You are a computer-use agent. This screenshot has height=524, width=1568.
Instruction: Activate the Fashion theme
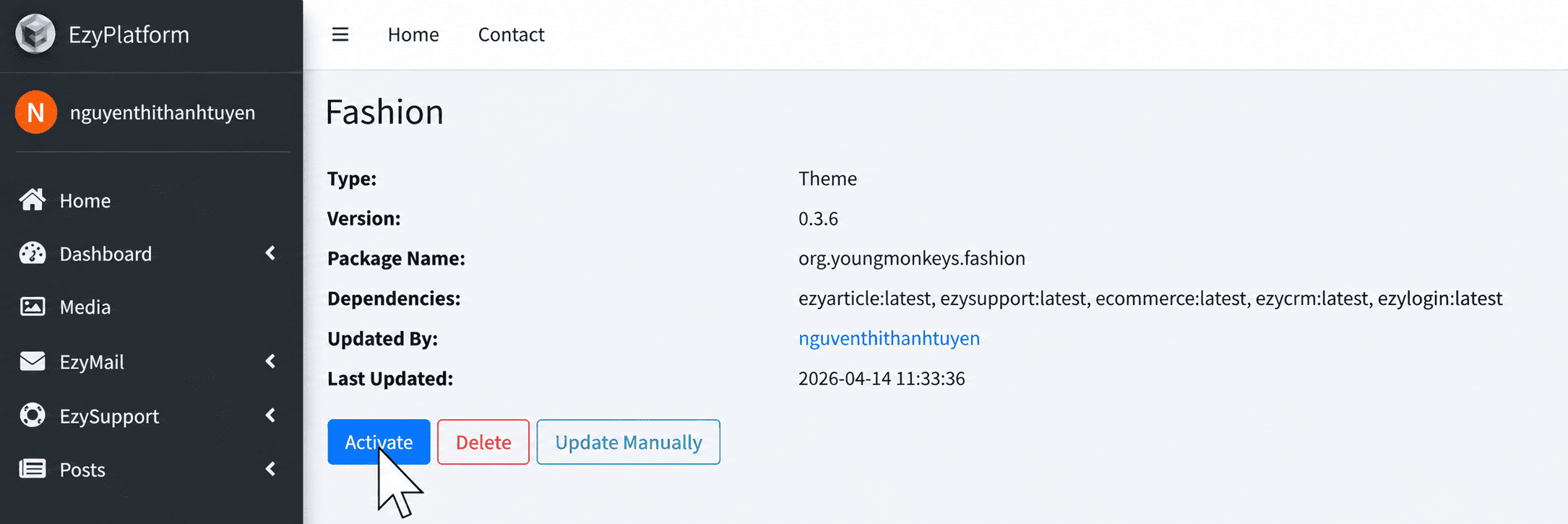(x=379, y=442)
